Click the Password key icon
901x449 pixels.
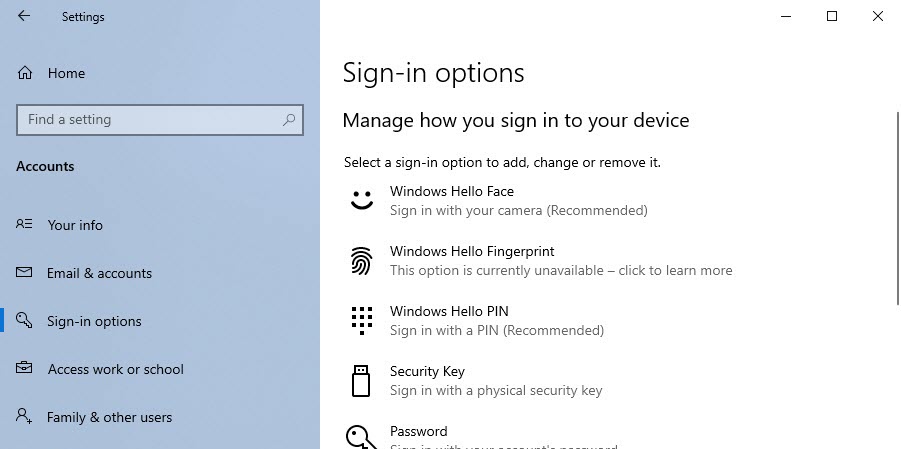362,438
